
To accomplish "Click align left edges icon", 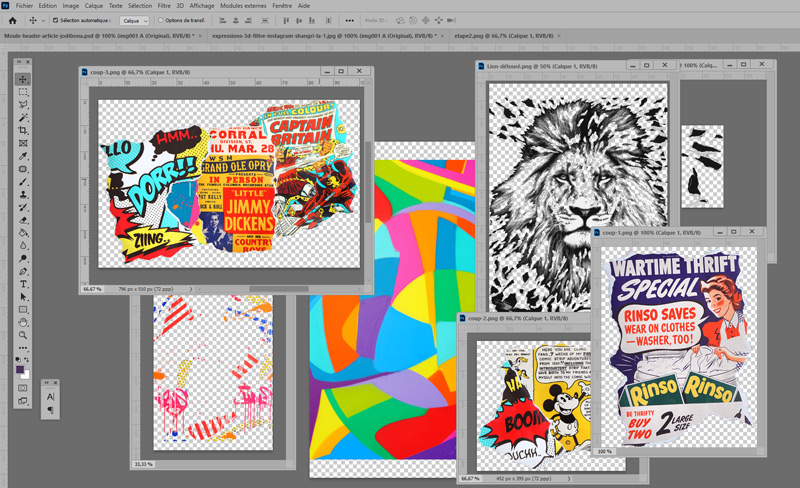I will tap(222, 20).
